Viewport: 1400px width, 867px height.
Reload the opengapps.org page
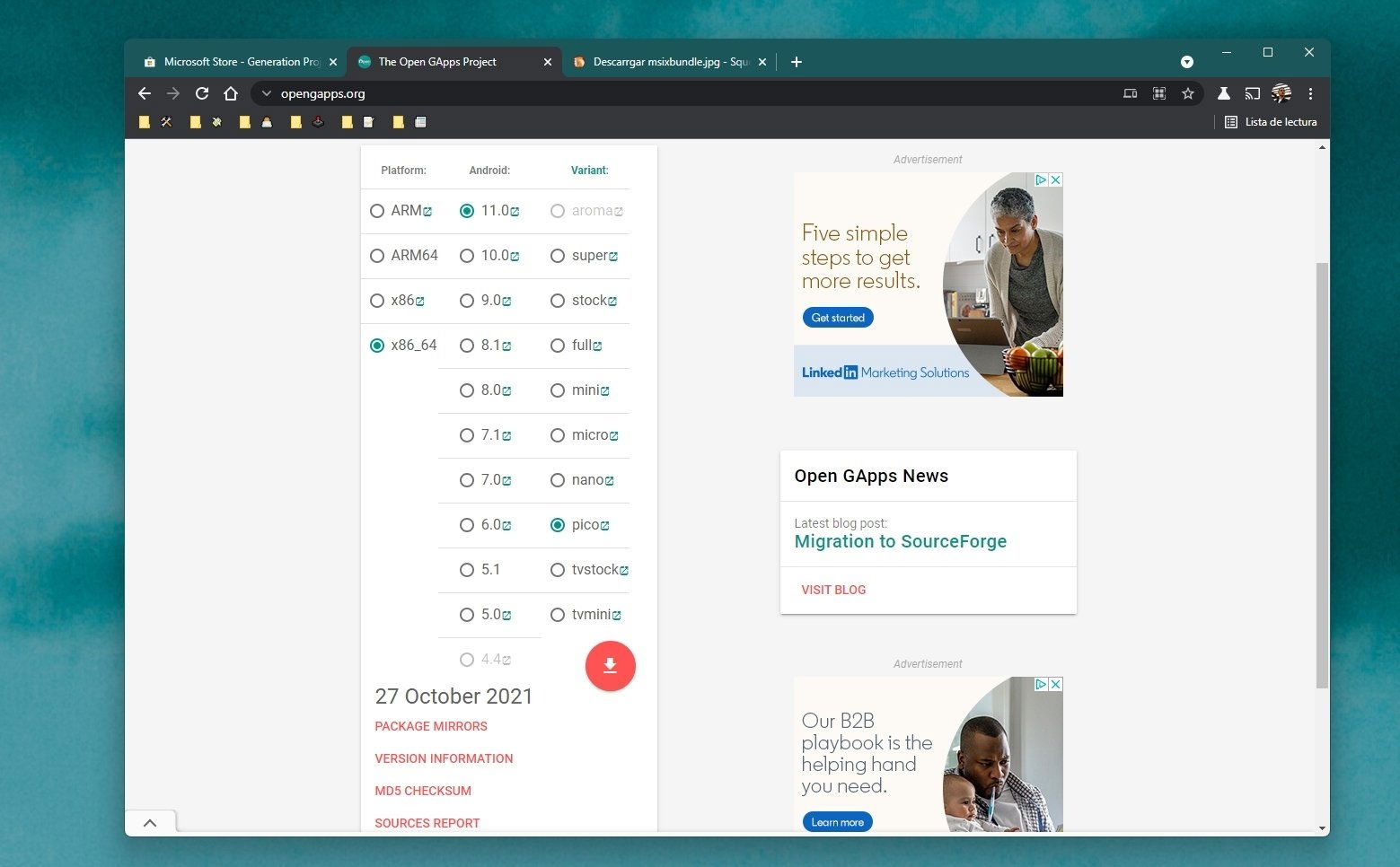click(202, 93)
